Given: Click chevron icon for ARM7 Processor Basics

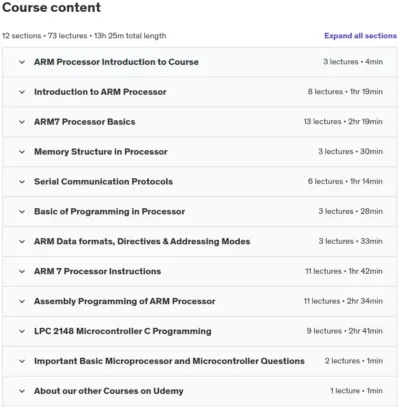Looking at the screenshot, I should coord(22,122).
